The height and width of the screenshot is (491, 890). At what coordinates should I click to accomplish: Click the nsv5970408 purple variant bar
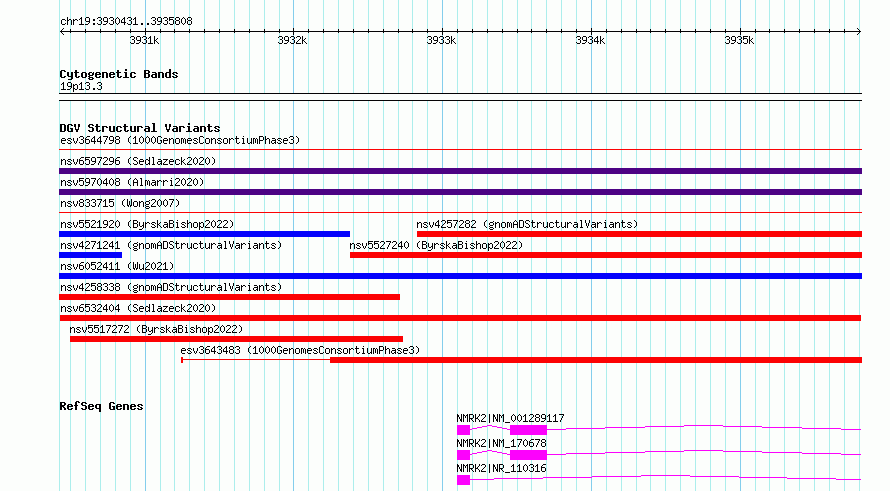460,192
